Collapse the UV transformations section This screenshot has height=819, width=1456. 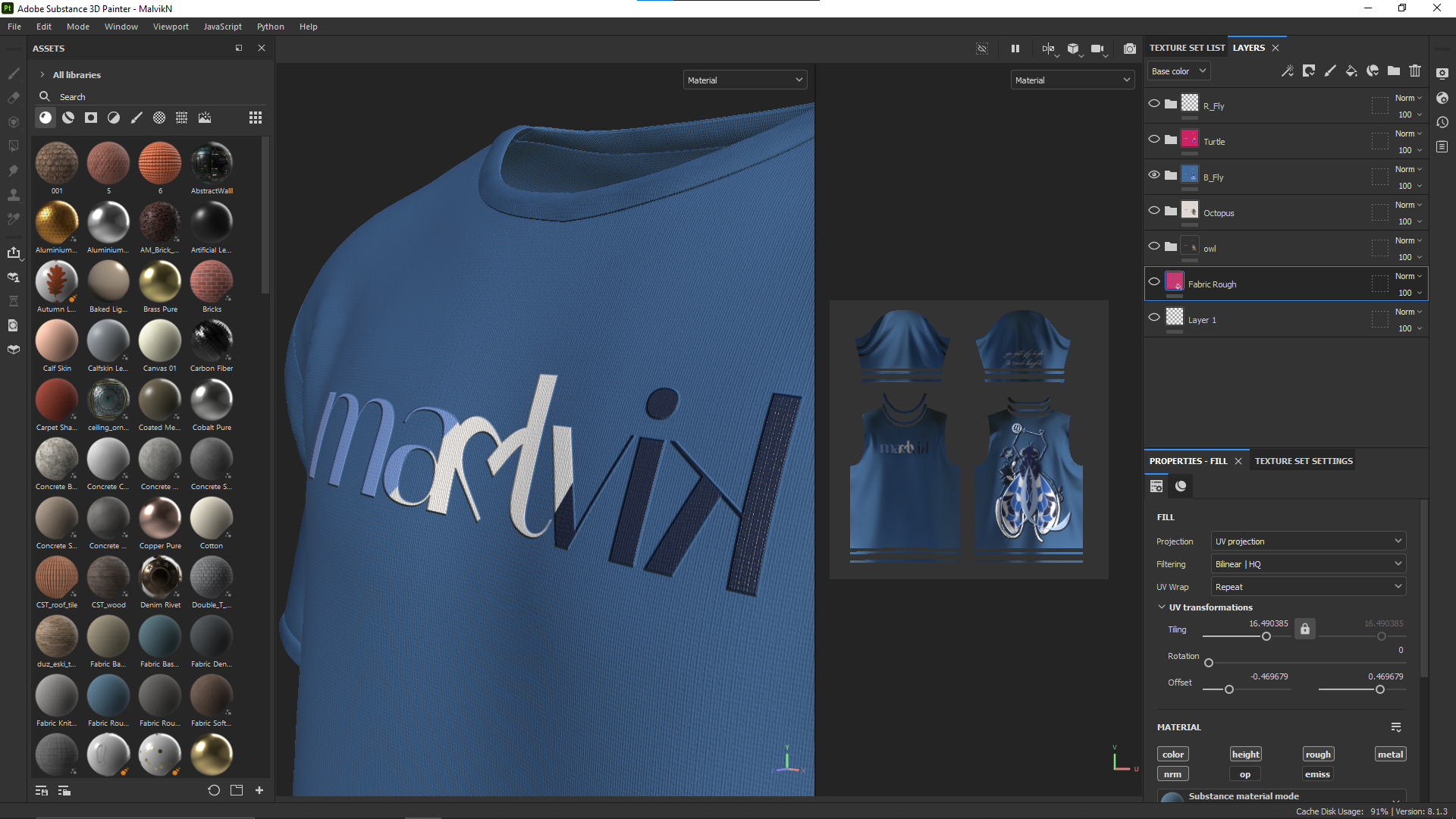(x=1161, y=607)
